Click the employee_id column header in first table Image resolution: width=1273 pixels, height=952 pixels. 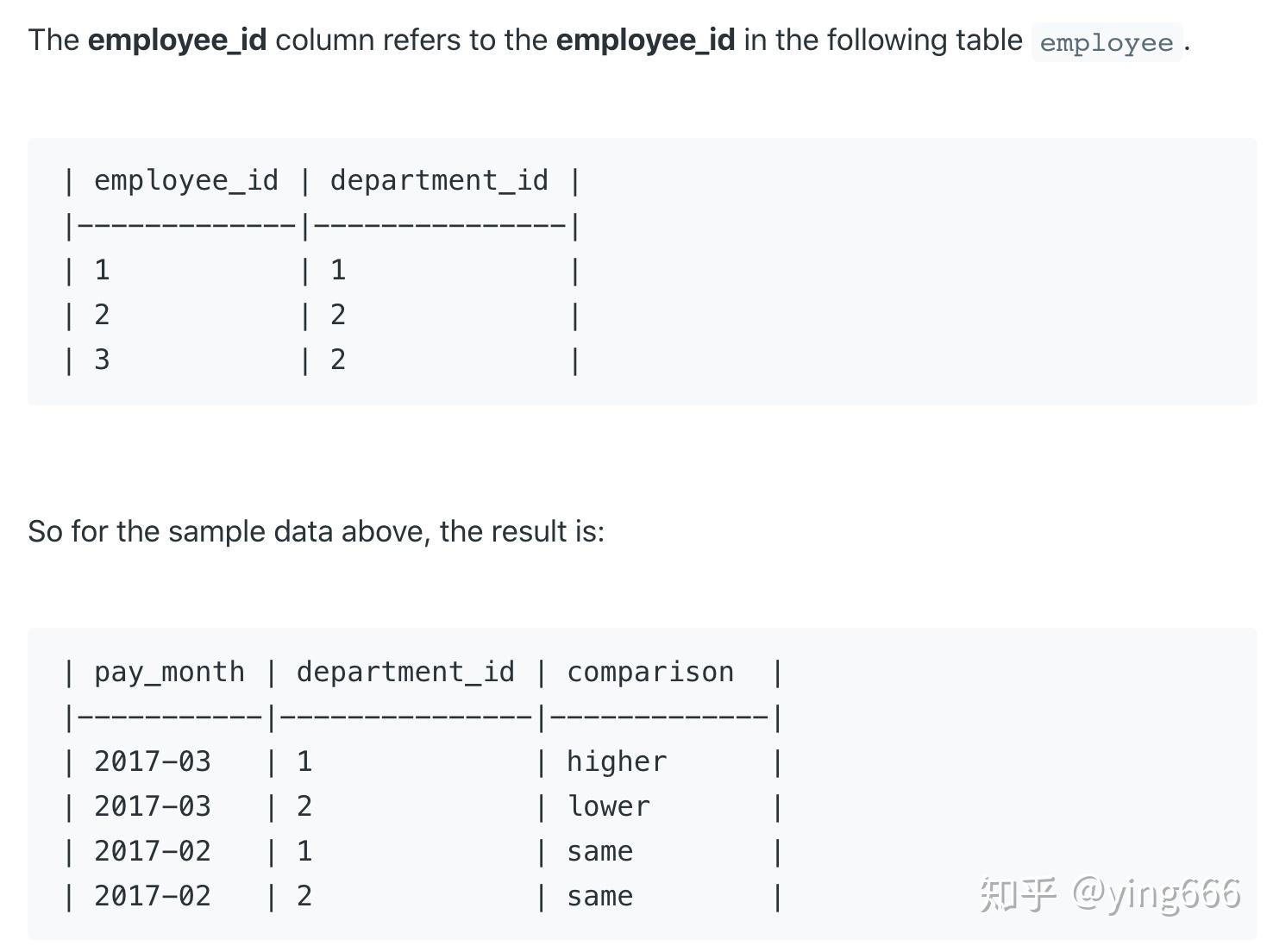186,181
